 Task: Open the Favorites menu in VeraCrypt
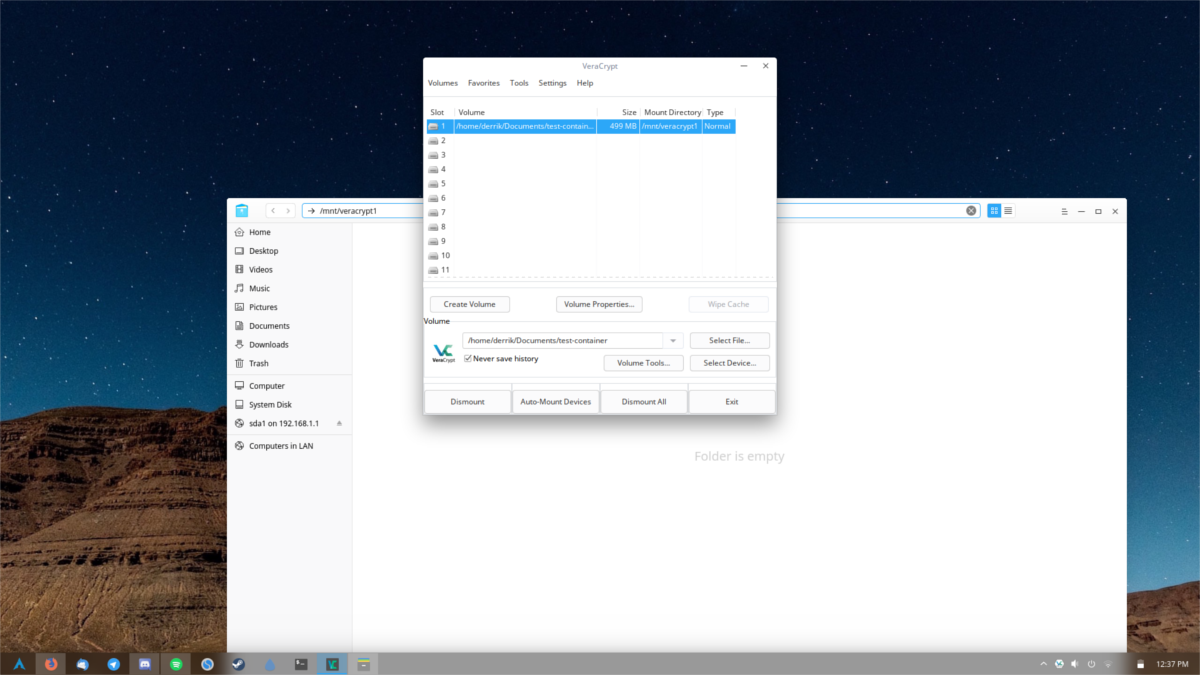coord(483,83)
